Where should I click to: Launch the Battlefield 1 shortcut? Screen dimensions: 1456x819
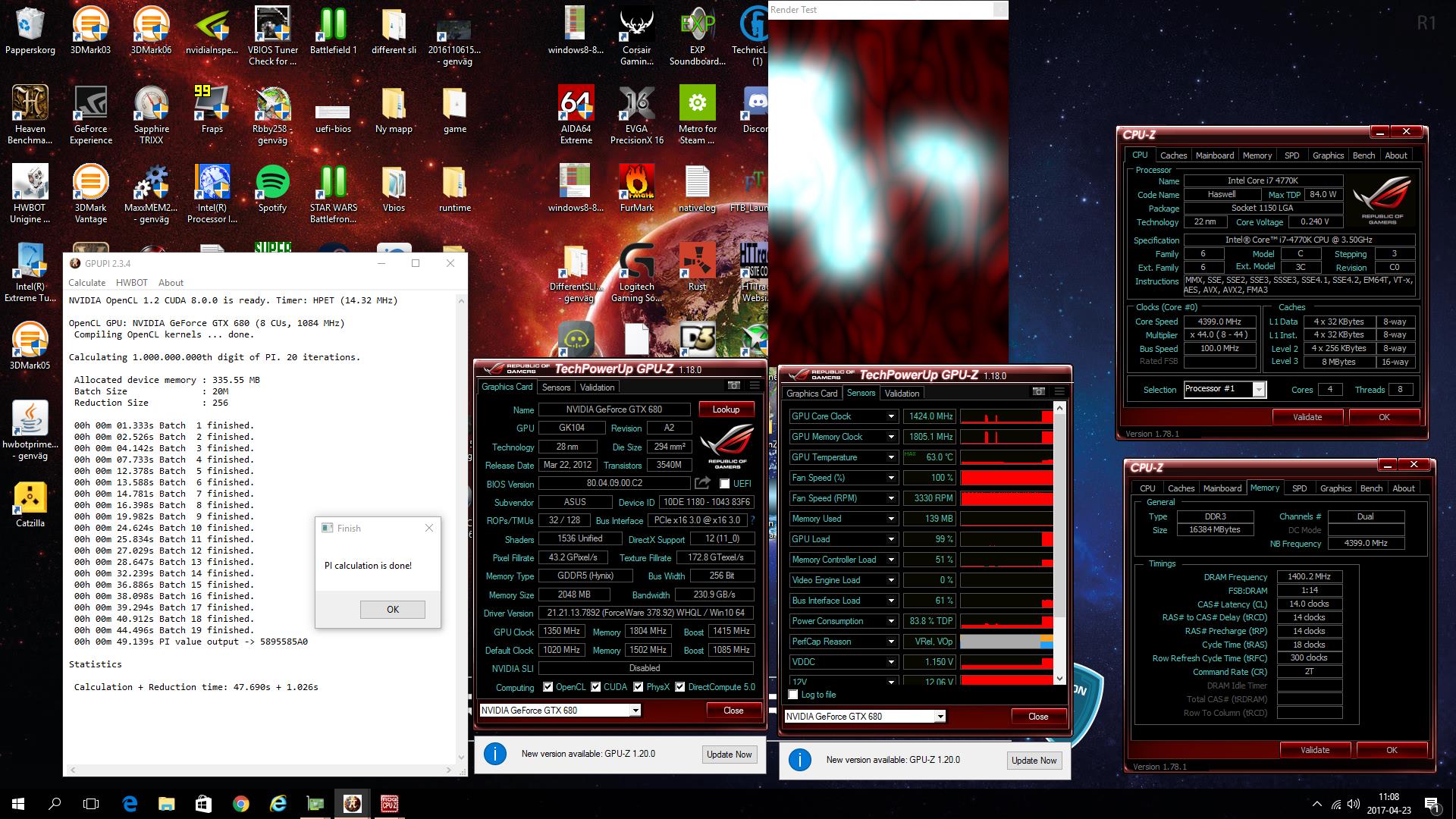click(333, 30)
